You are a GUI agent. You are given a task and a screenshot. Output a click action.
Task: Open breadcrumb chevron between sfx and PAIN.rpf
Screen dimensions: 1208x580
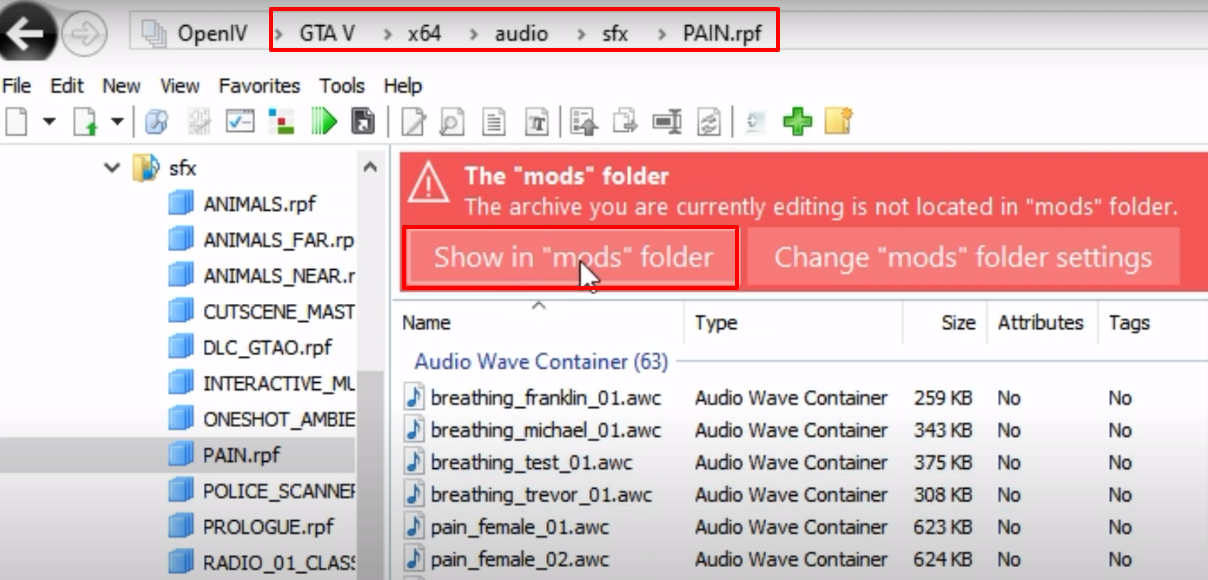point(661,34)
